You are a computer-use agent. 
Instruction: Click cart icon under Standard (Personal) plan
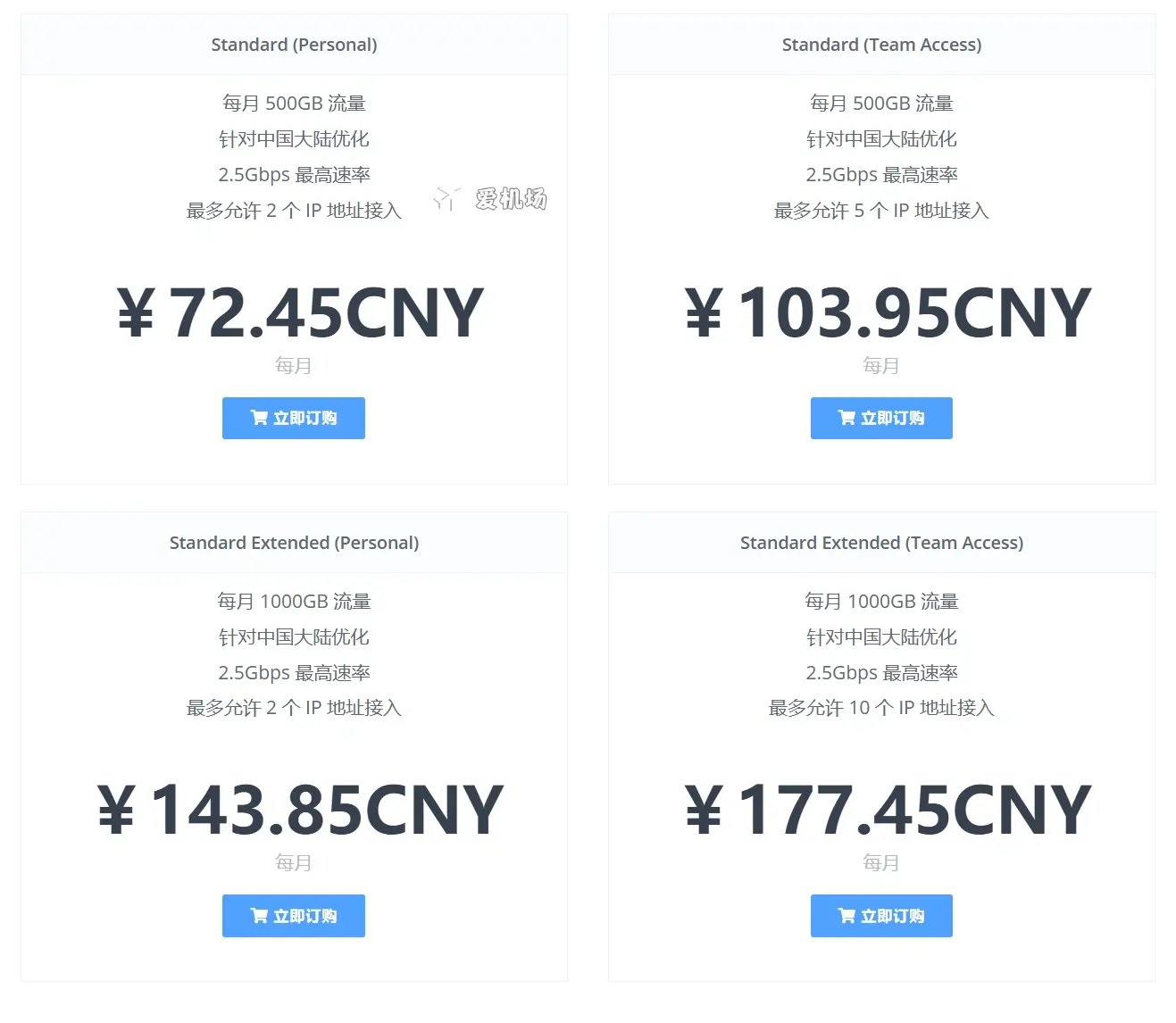pyautogui.click(x=259, y=418)
